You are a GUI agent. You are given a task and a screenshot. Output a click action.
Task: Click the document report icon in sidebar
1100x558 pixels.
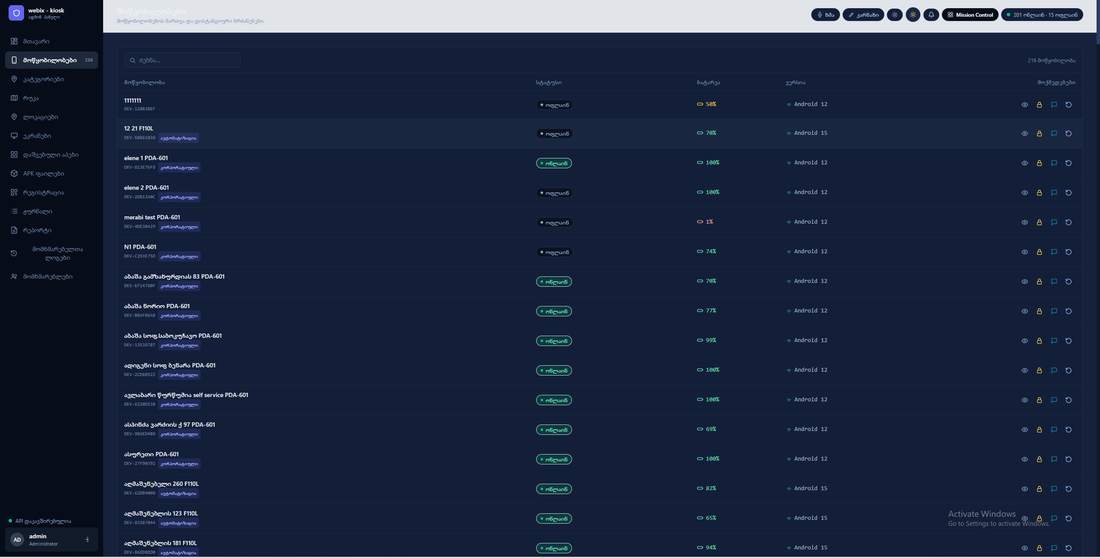14,230
